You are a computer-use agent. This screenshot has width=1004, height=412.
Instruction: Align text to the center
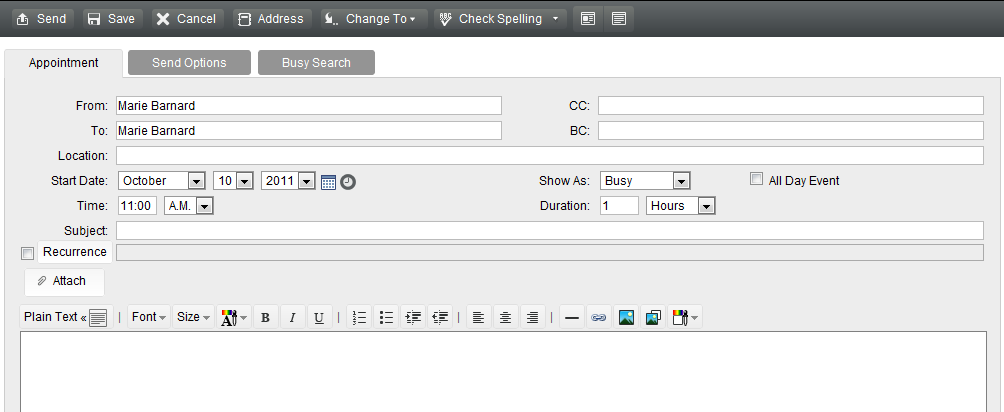pyautogui.click(x=506, y=318)
